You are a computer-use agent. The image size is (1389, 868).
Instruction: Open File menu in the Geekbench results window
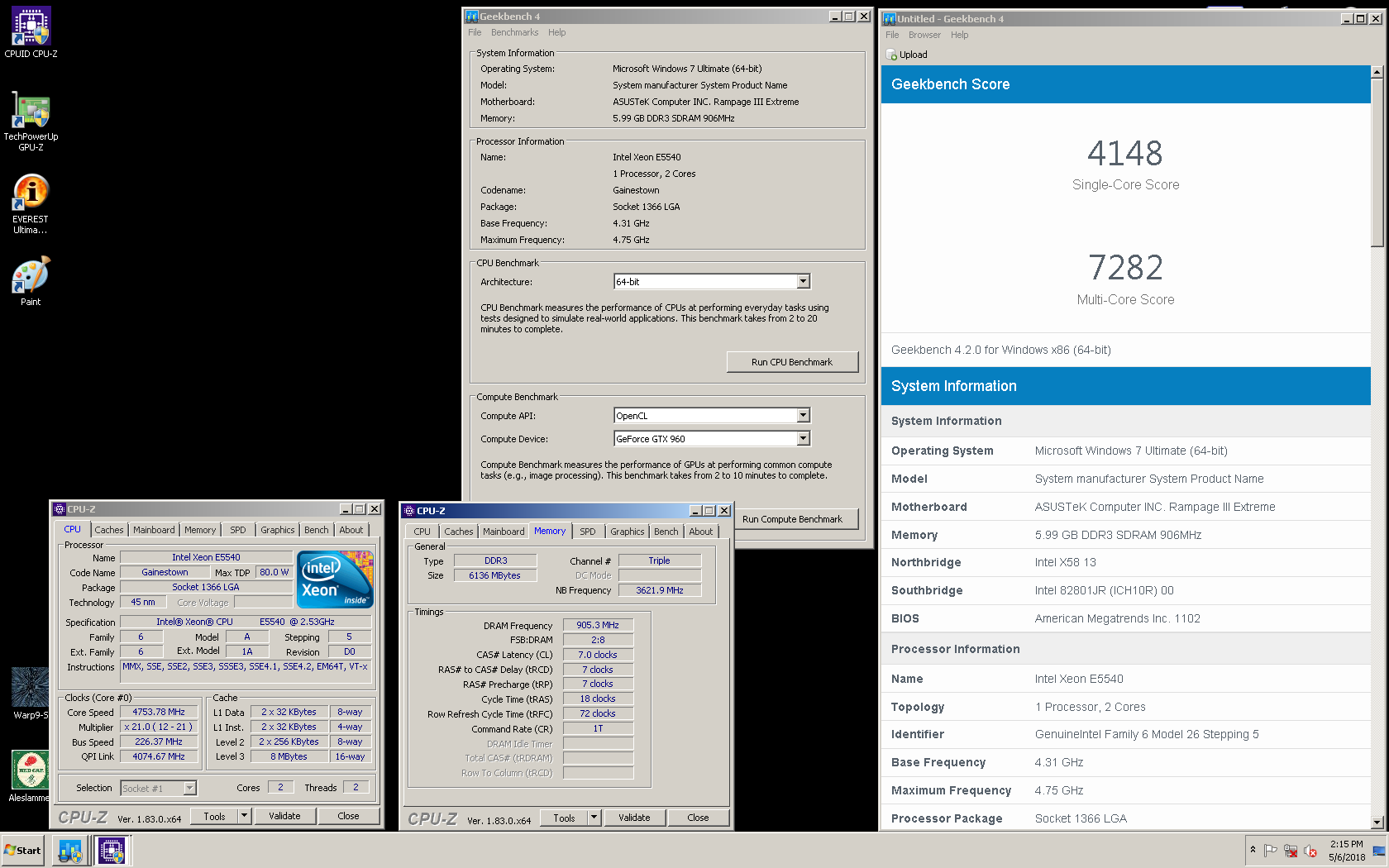pyautogui.click(x=892, y=36)
